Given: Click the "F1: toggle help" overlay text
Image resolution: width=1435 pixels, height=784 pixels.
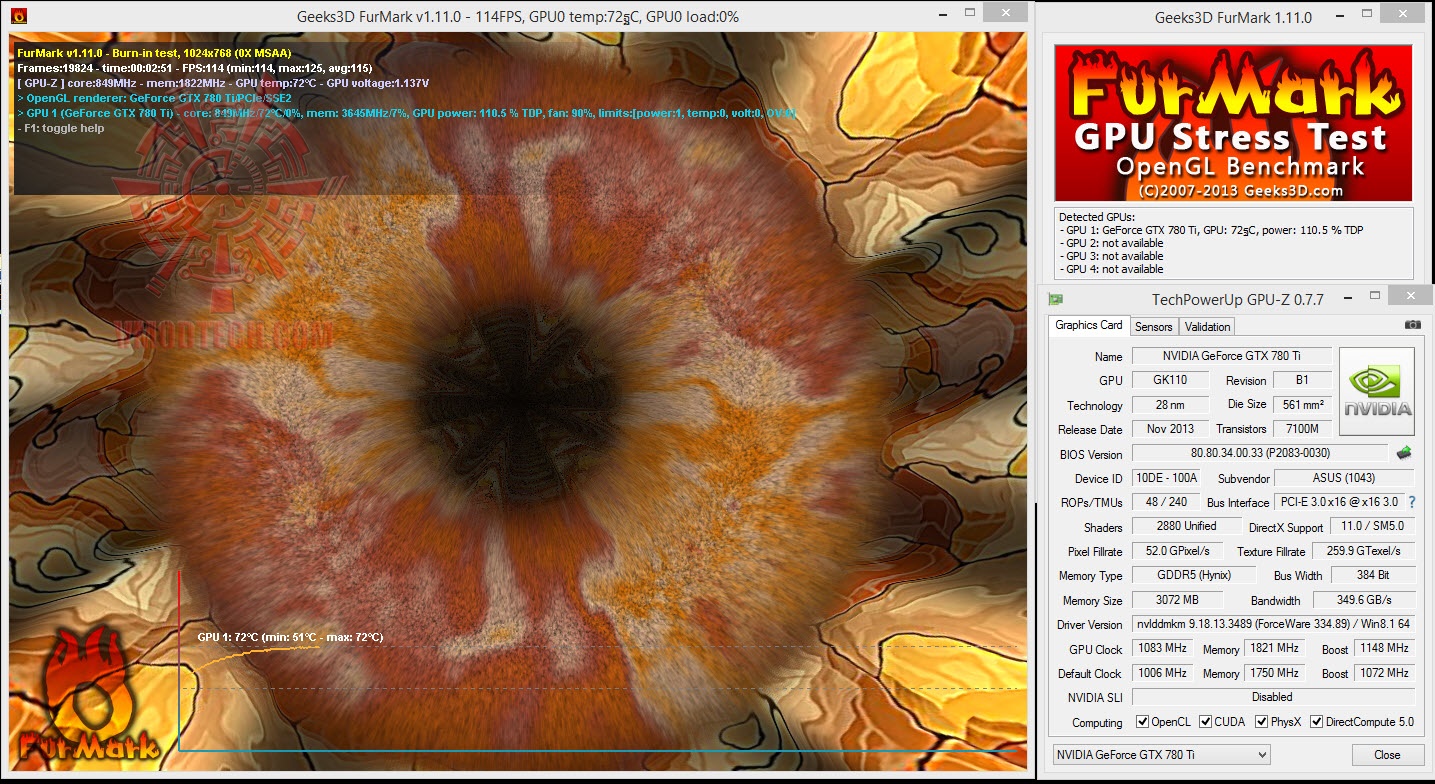Looking at the screenshot, I should 62,128.
